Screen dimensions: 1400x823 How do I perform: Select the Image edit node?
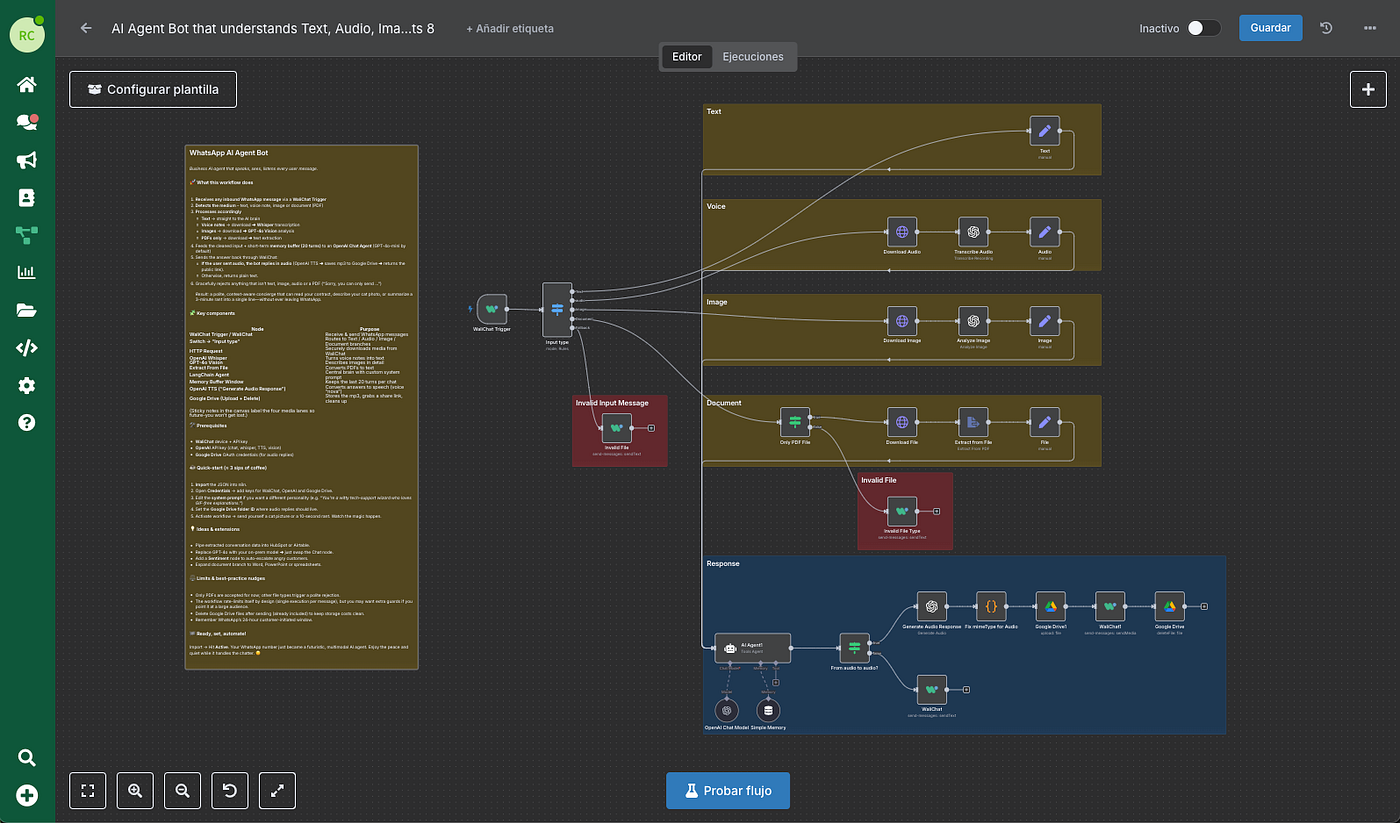(x=1045, y=322)
